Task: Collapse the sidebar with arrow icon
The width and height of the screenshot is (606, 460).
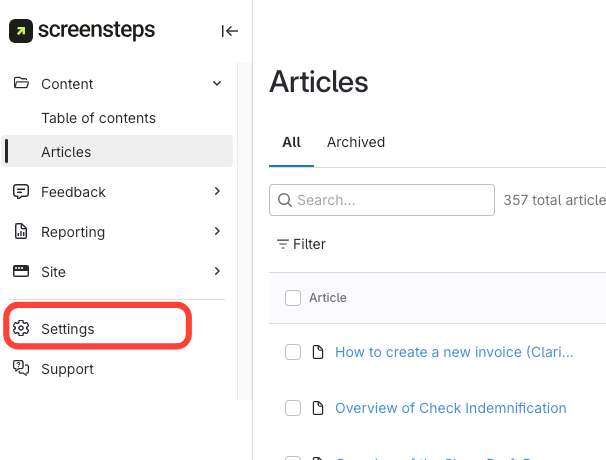Action: [229, 31]
